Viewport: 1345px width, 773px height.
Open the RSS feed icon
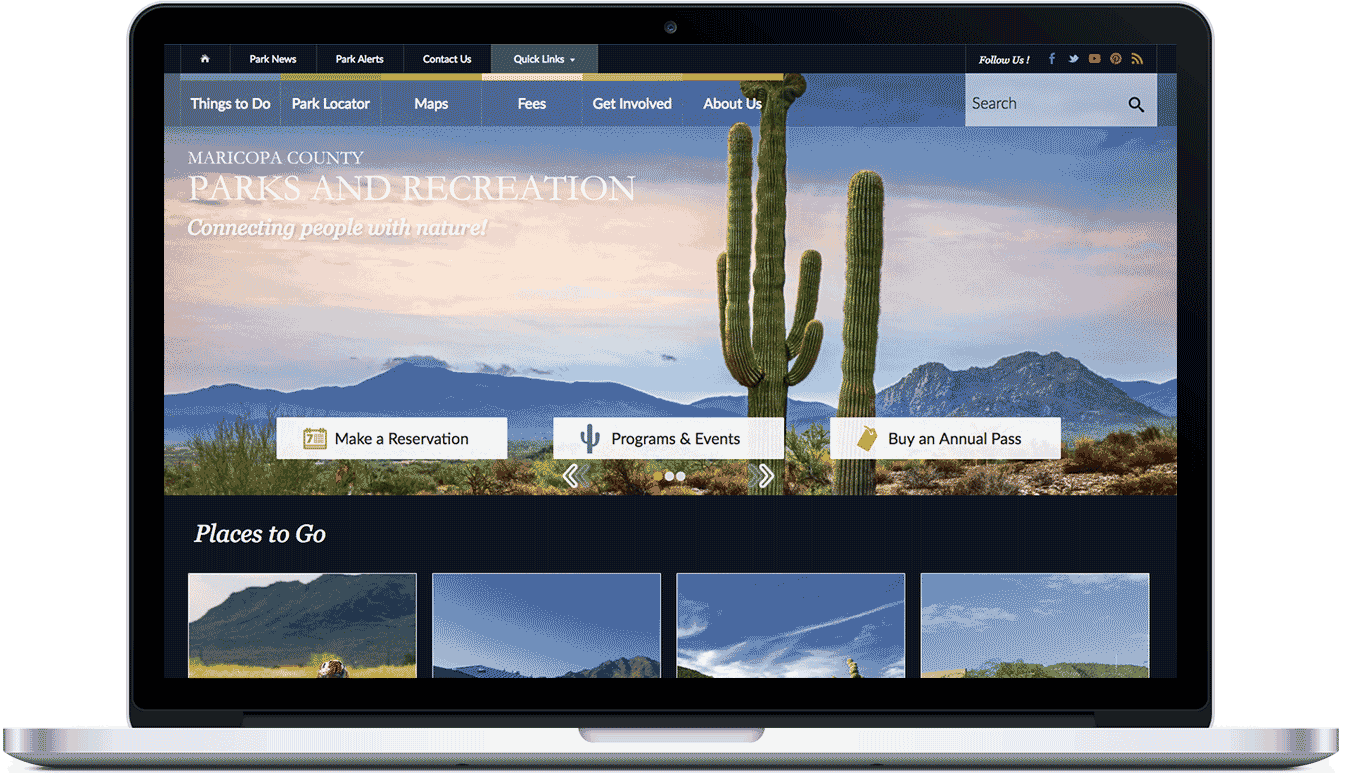pos(1137,59)
